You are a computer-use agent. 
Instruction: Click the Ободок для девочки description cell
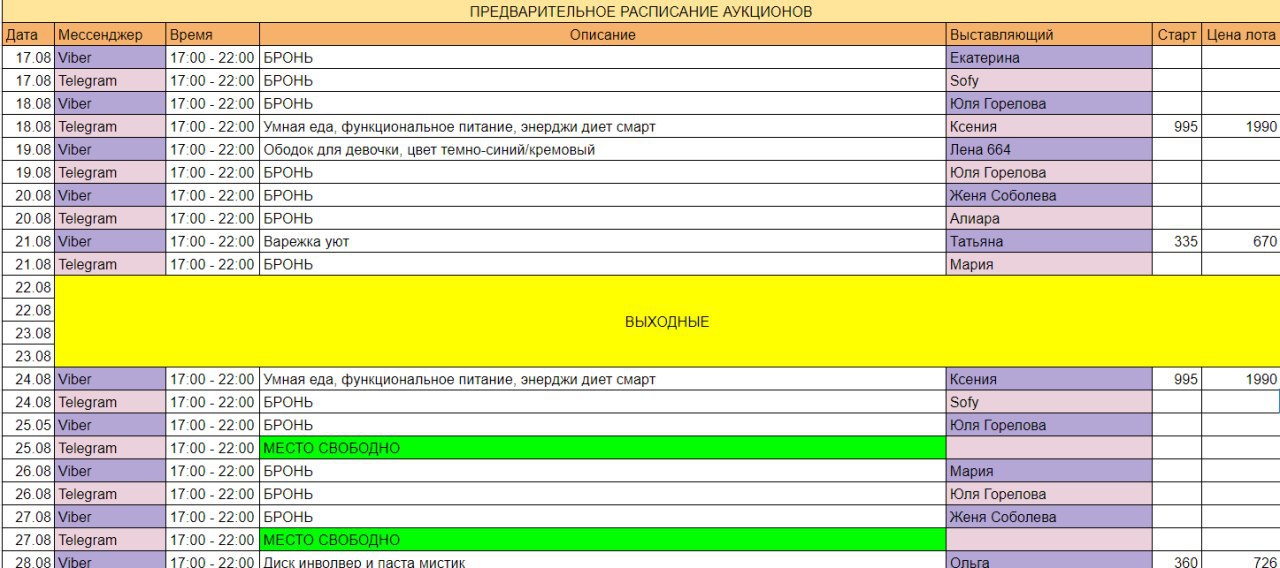(x=603, y=150)
